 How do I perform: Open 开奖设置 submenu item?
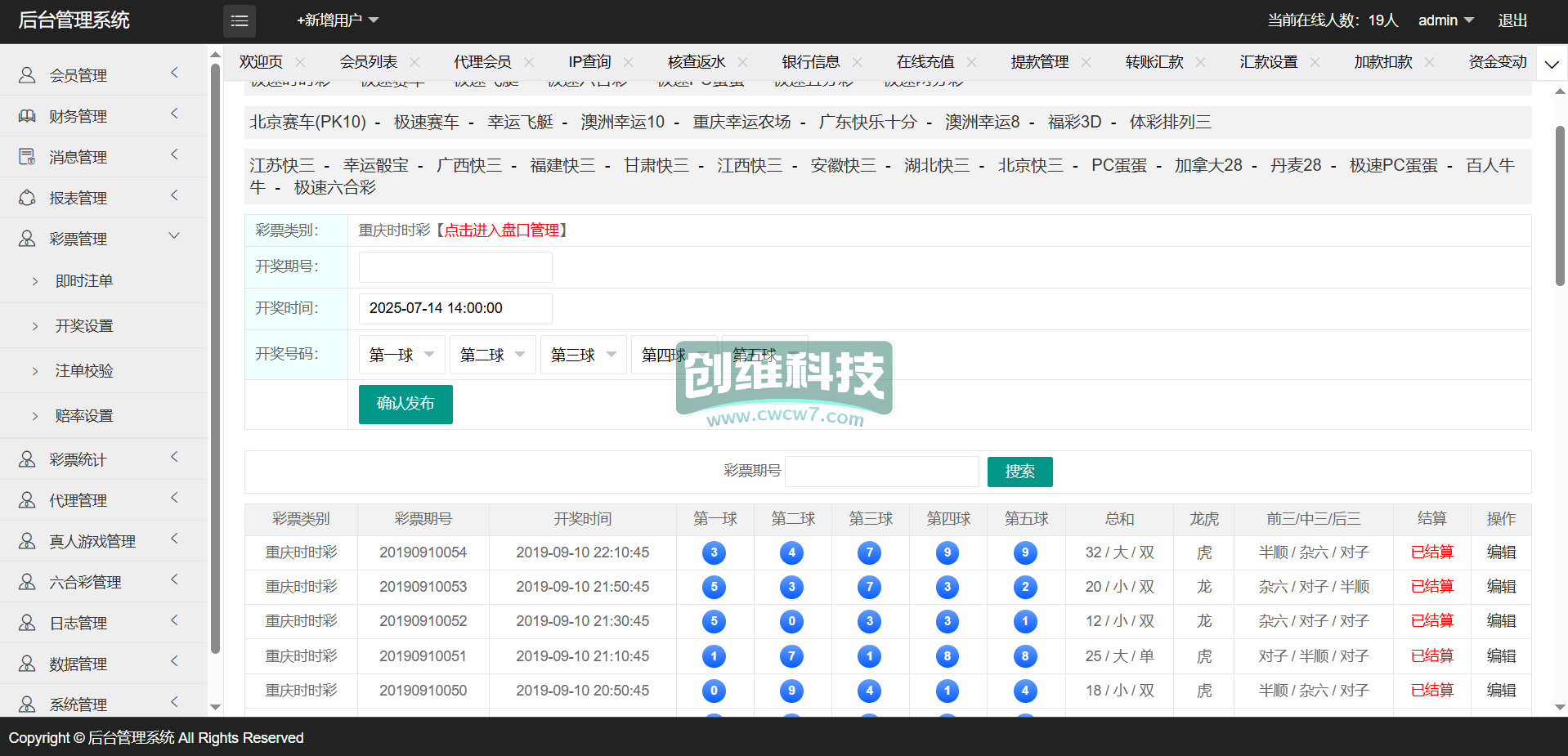pyautogui.click(x=84, y=326)
